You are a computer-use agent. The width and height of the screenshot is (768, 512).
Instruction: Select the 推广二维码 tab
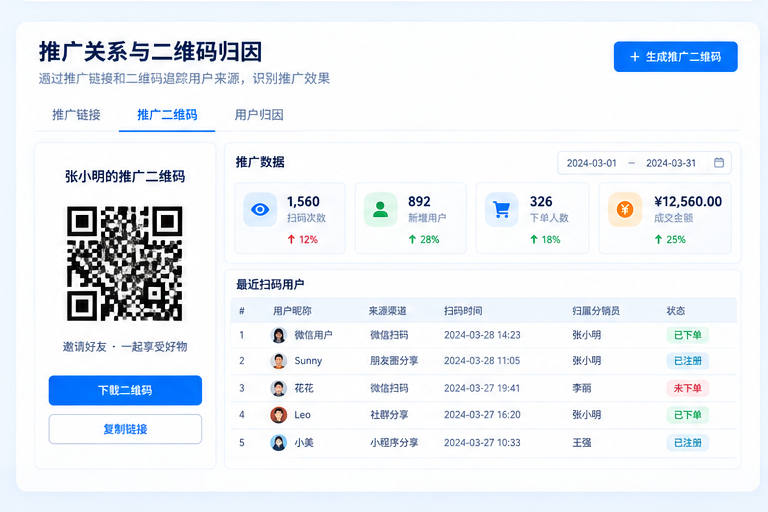[167, 115]
